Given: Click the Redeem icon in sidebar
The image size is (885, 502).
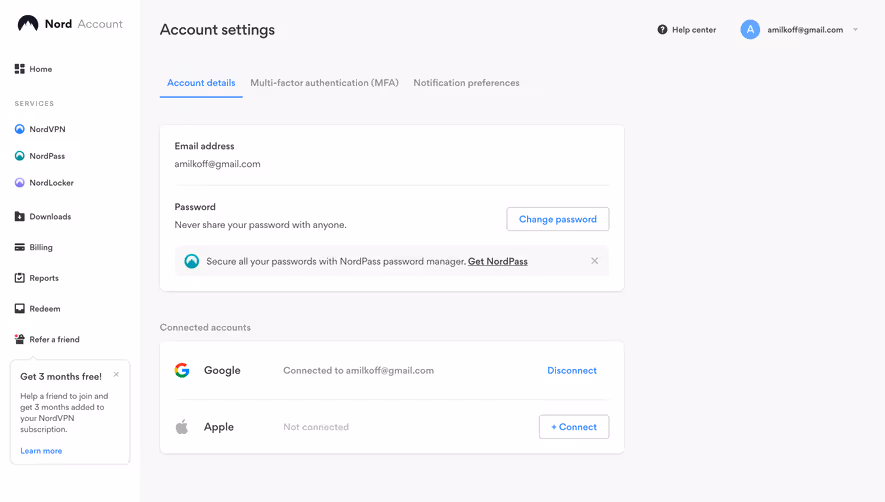Looking at the screenshot, I should (20, 308).
